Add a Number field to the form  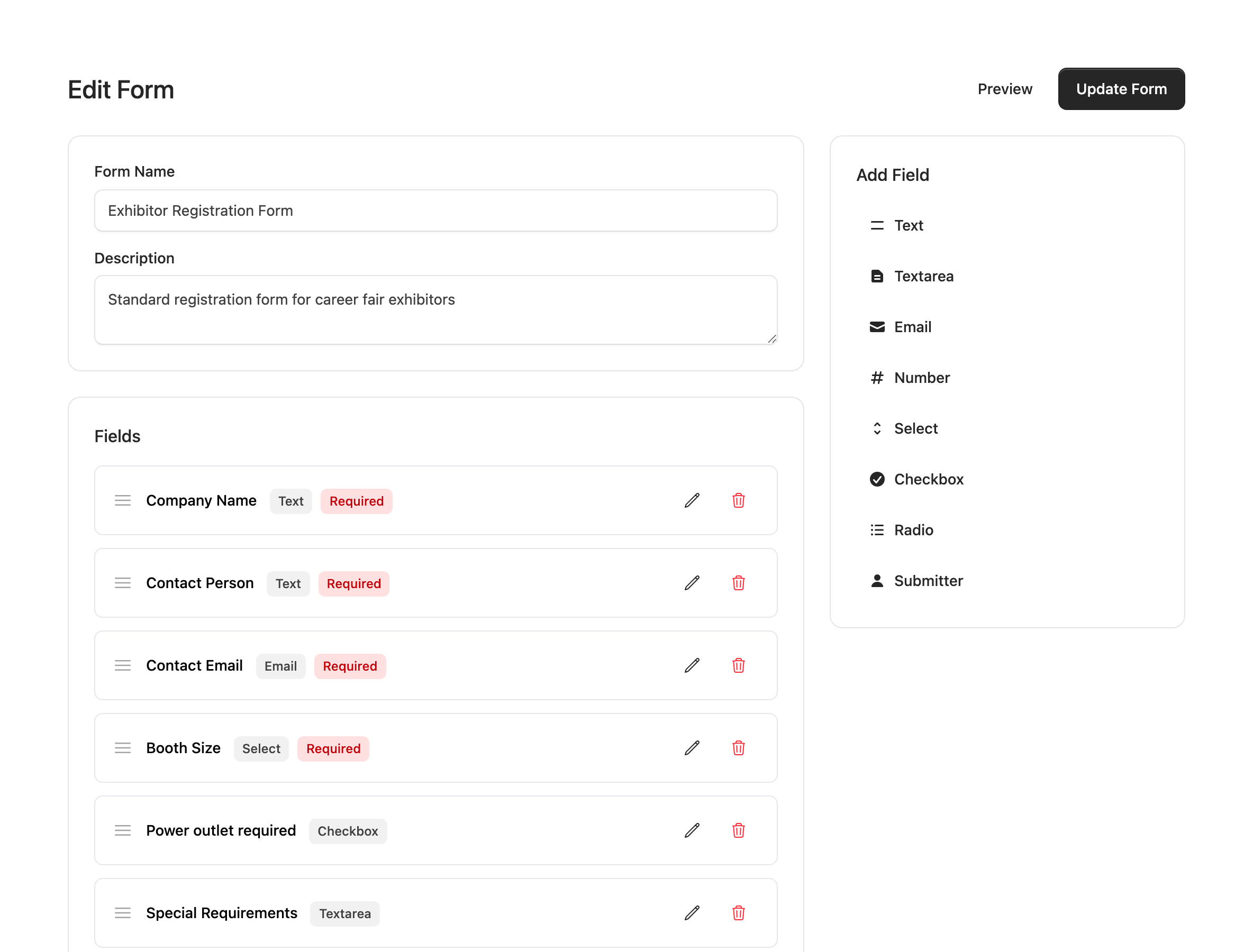[x=922, y=378]
